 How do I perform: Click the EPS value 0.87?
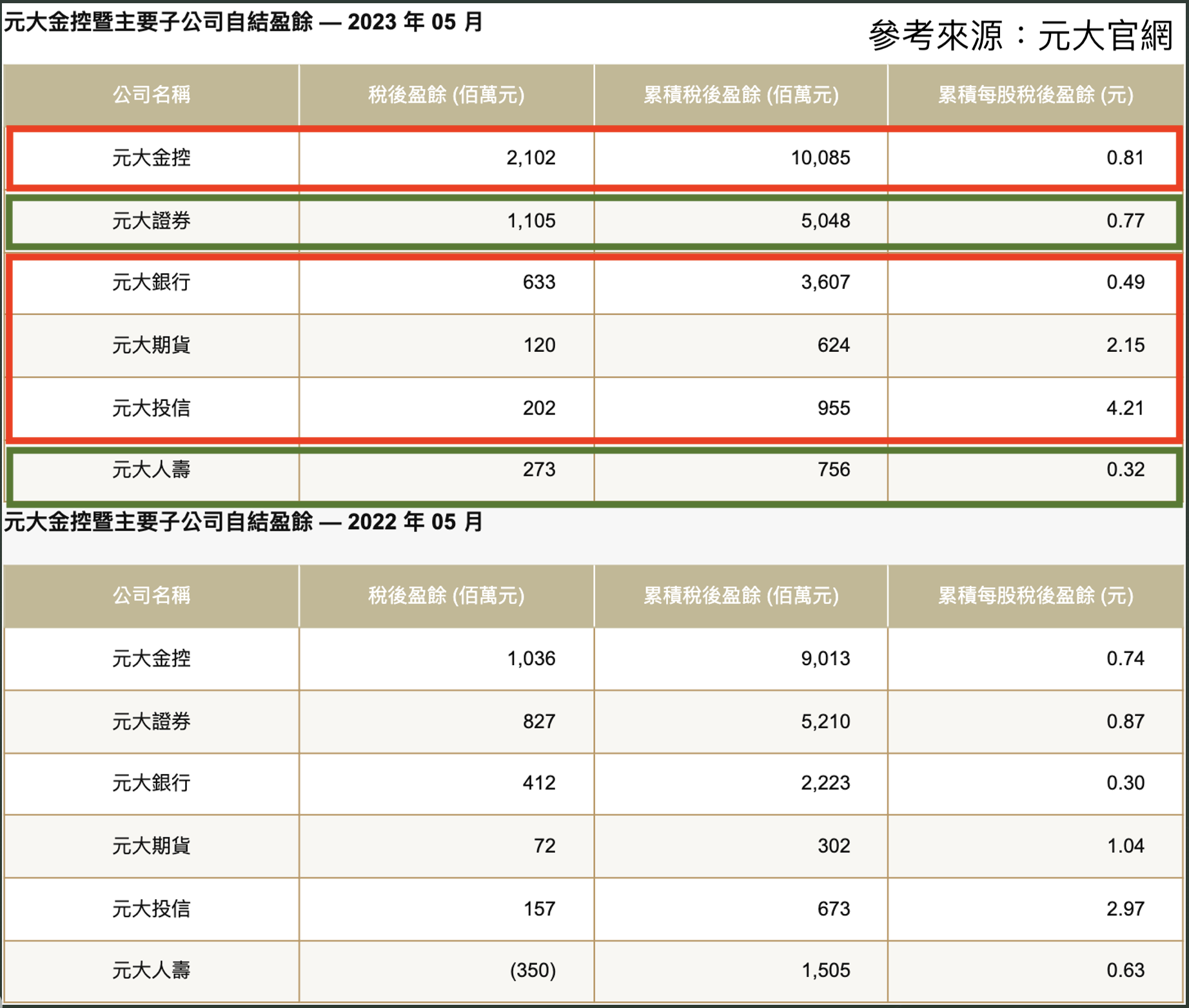(1126, 722)
